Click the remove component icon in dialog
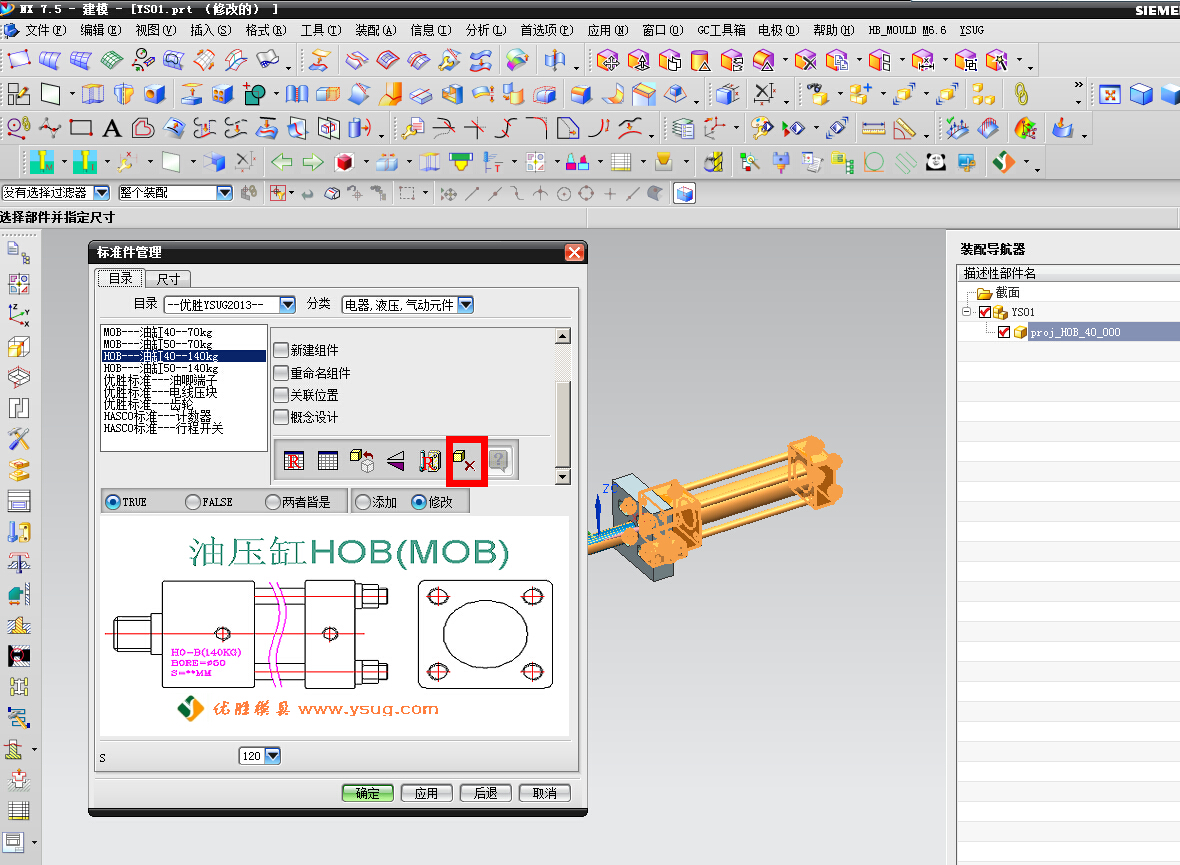The width and height of the screenshot is (1180, 865). 466,461
